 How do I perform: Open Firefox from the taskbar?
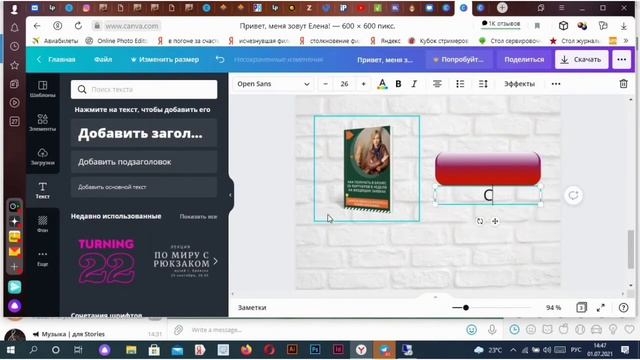click(246, 350)
